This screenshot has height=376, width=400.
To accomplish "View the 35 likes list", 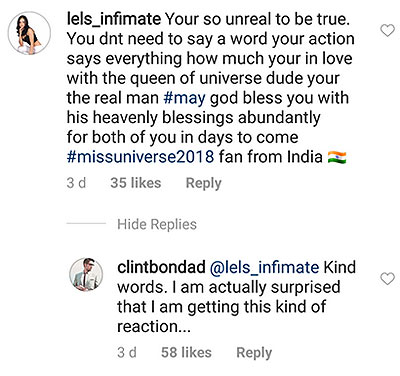I will pos(136,183).
